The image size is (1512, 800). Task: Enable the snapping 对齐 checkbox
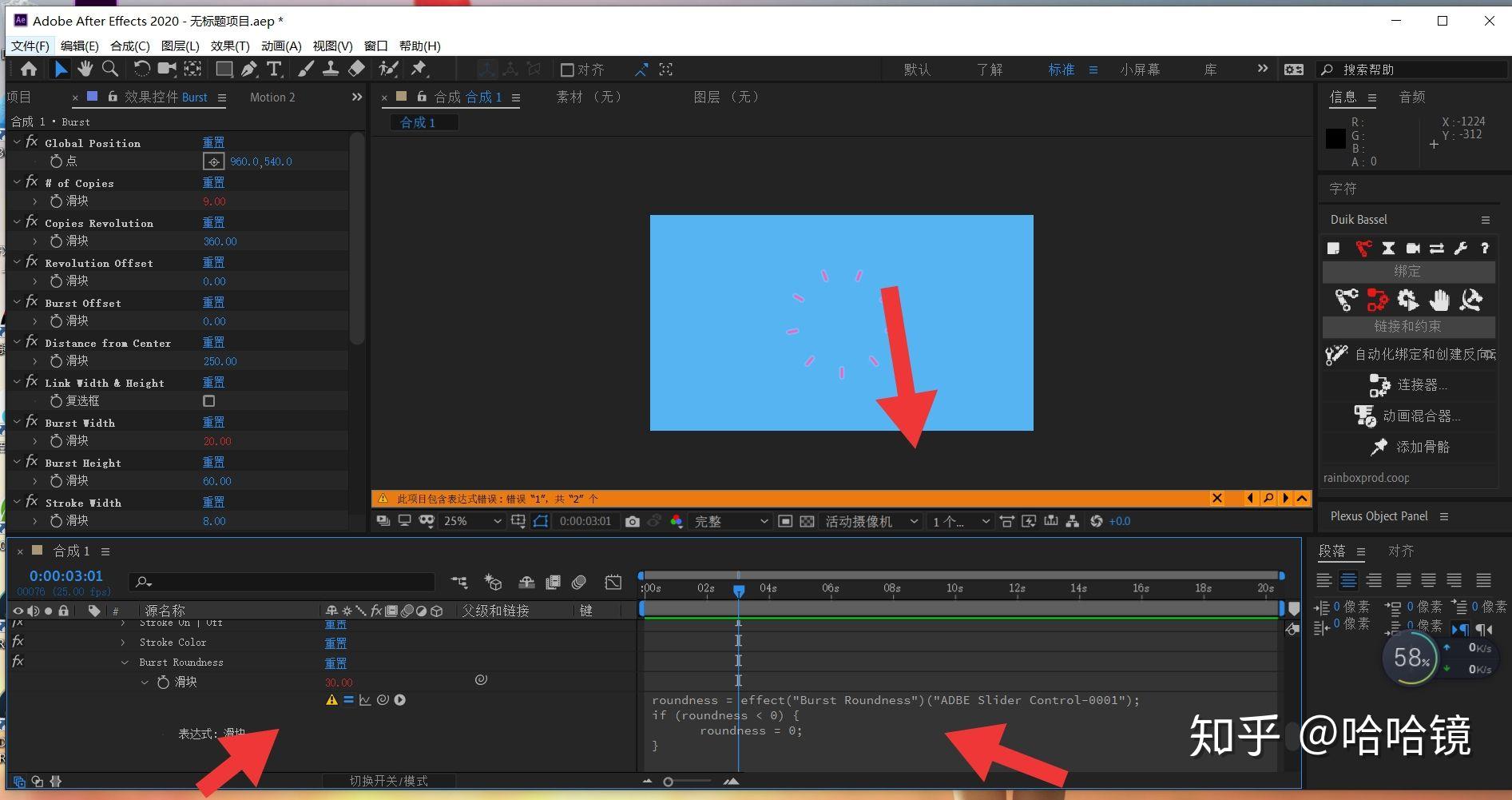(568, 70)
